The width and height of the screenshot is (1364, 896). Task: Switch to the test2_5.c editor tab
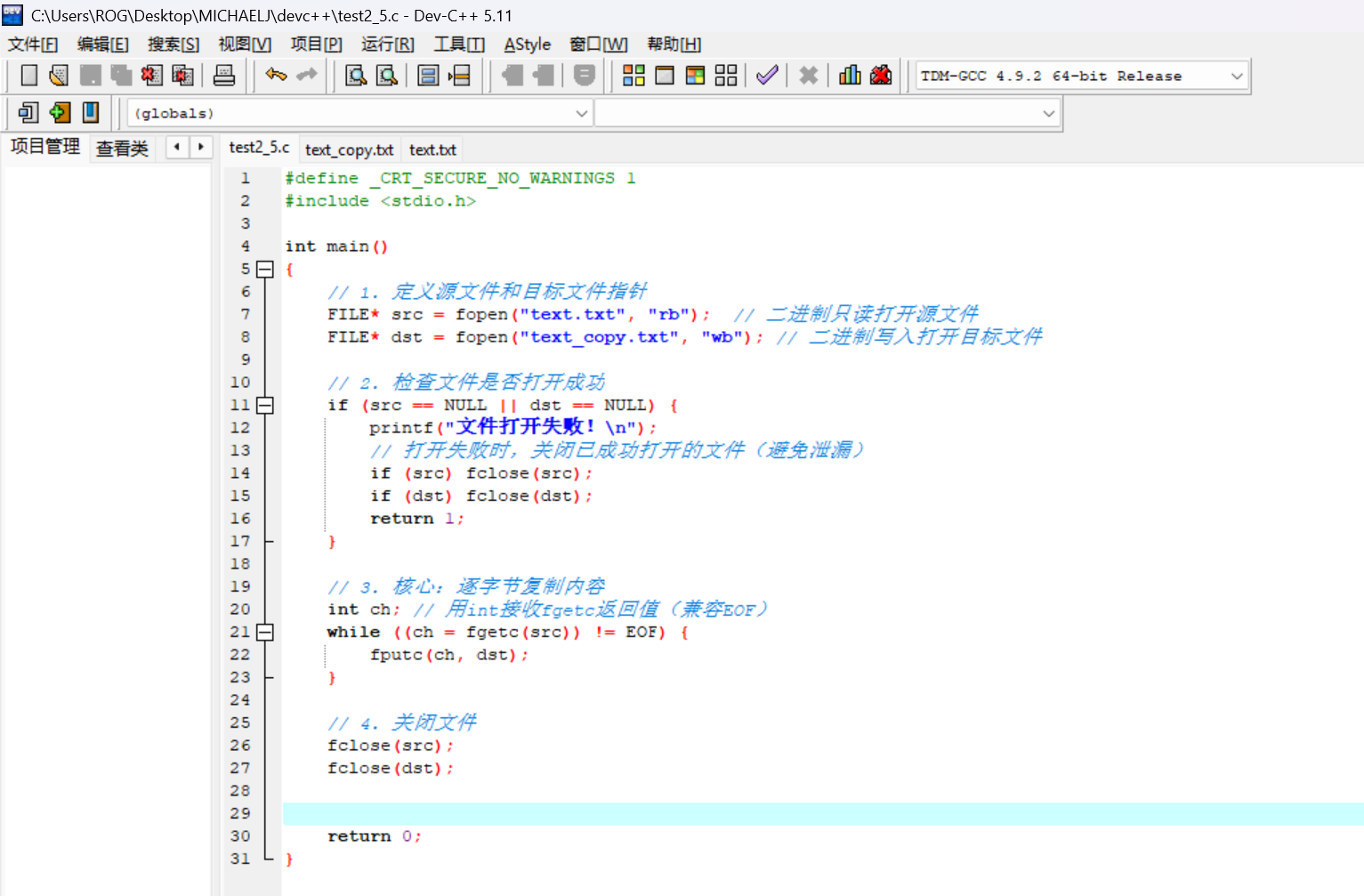pyautogui.click(x=259, y=148)
